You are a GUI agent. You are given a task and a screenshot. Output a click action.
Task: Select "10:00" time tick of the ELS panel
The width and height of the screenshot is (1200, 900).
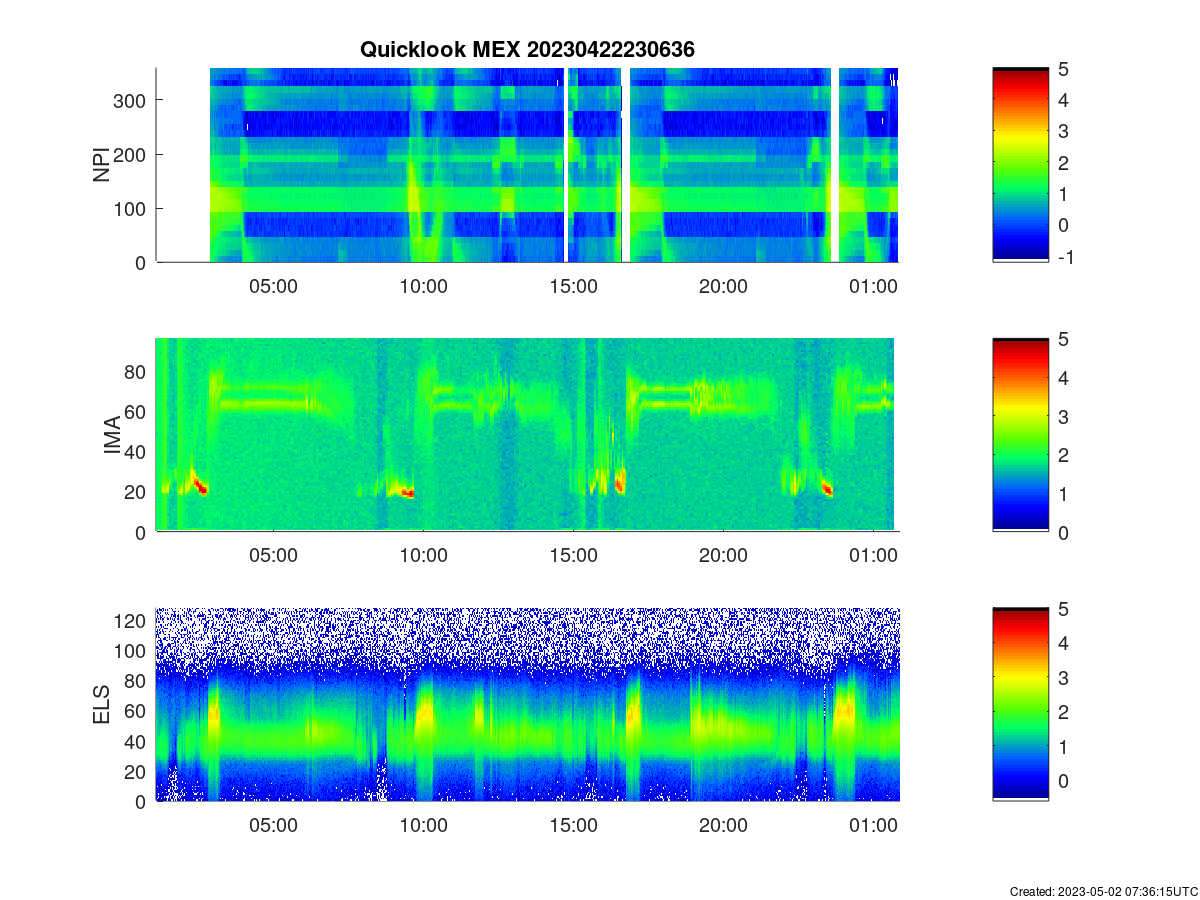tap(423, 826)
